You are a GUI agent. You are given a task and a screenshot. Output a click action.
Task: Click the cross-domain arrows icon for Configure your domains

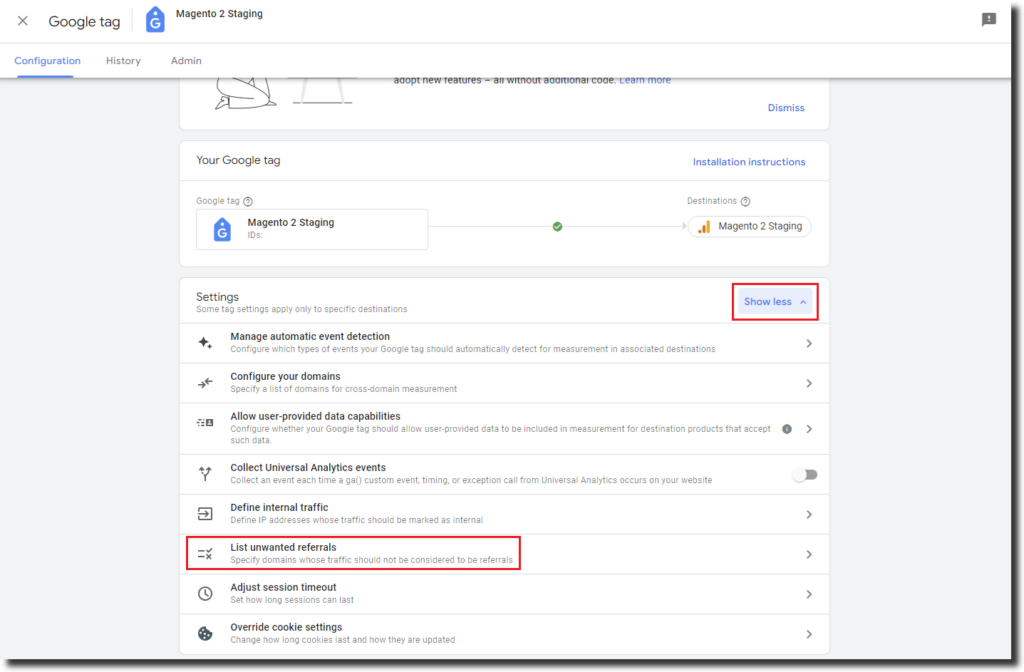click(x=205, y=383)
